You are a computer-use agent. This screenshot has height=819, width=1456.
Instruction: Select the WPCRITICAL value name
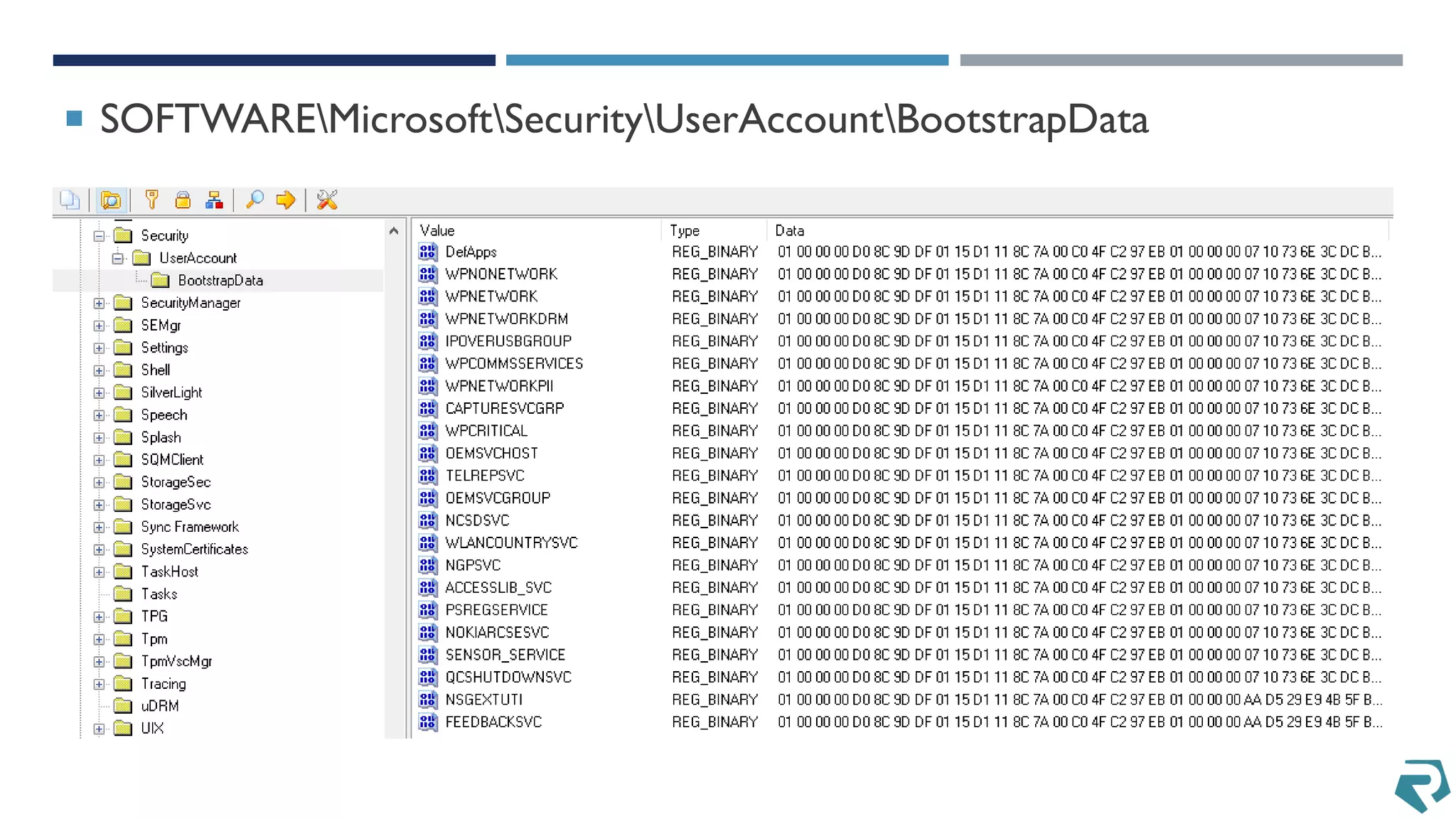(486, 431)
